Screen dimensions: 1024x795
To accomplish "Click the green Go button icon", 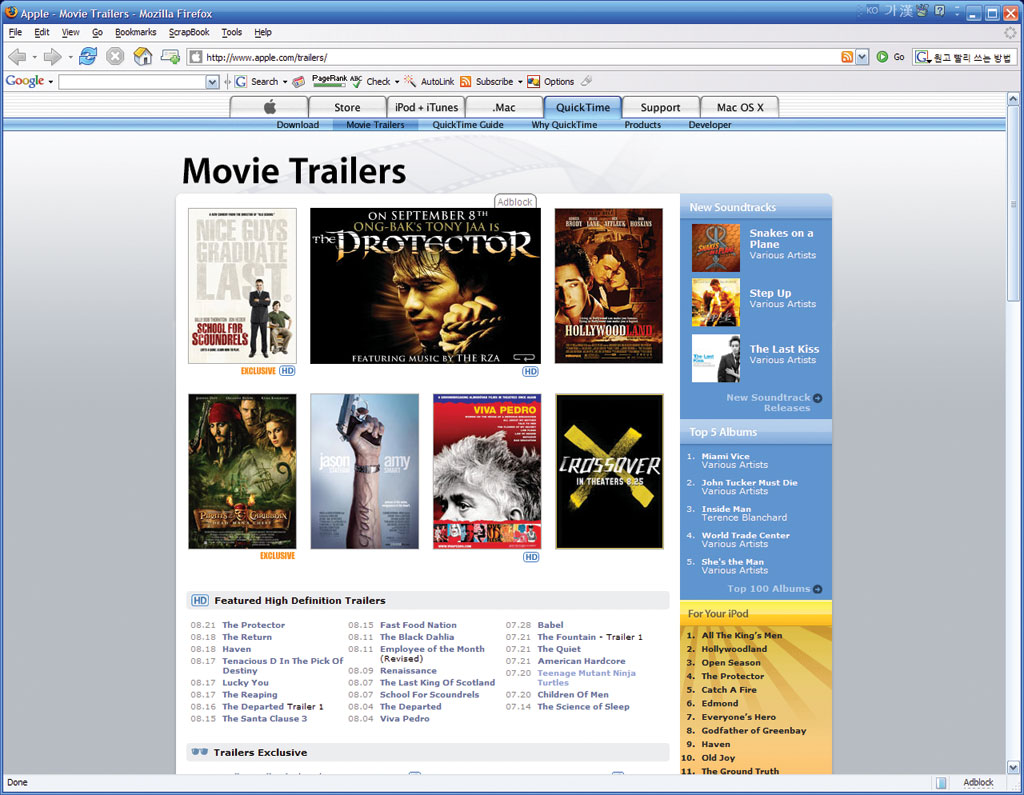I will pyautogui.click(x=882, y=57).
